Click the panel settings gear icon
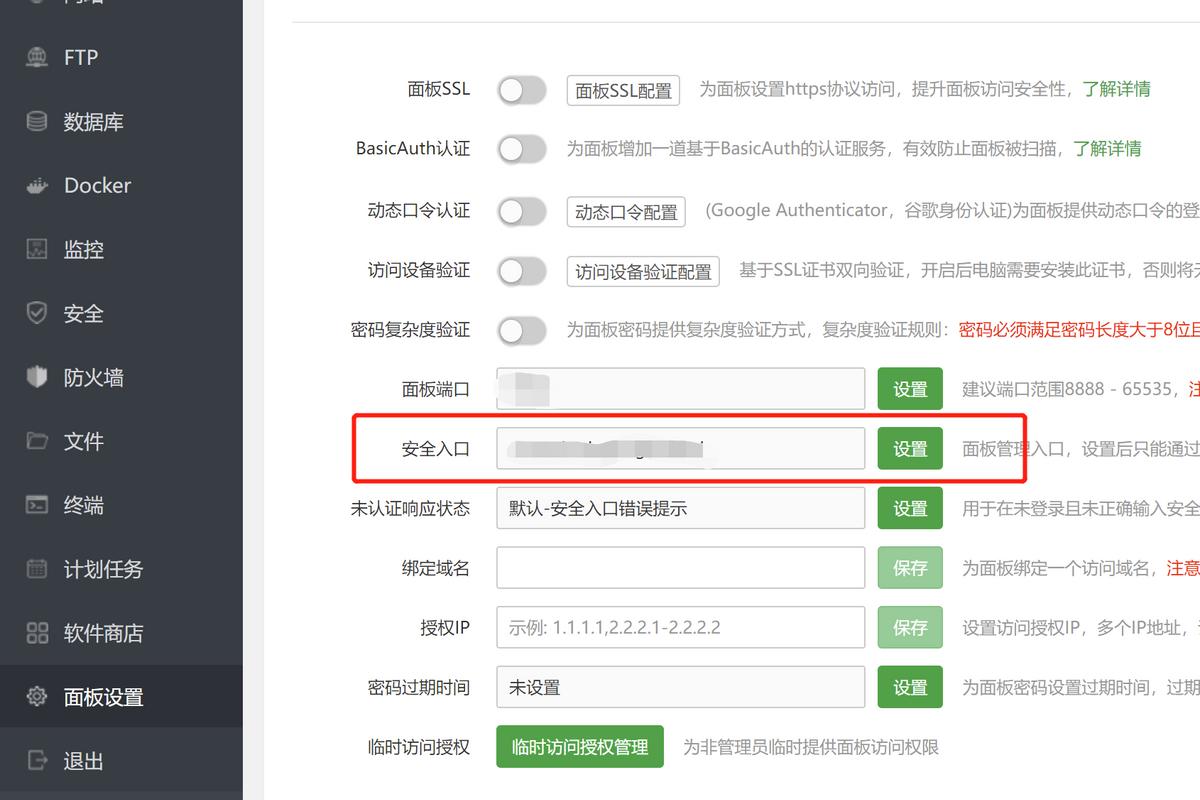Screen dimensions: 1200x800 tap(37, 697)
